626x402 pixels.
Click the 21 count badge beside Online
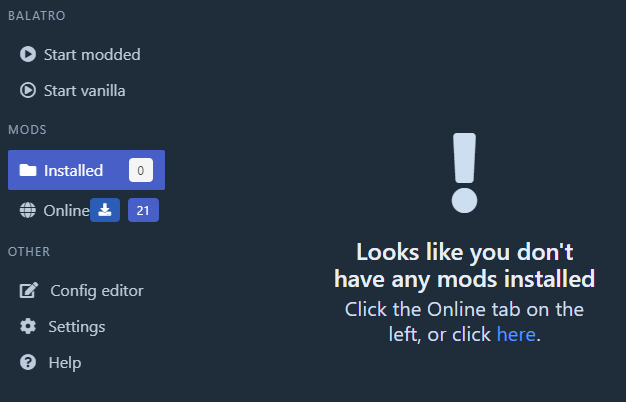coord(143,210)
